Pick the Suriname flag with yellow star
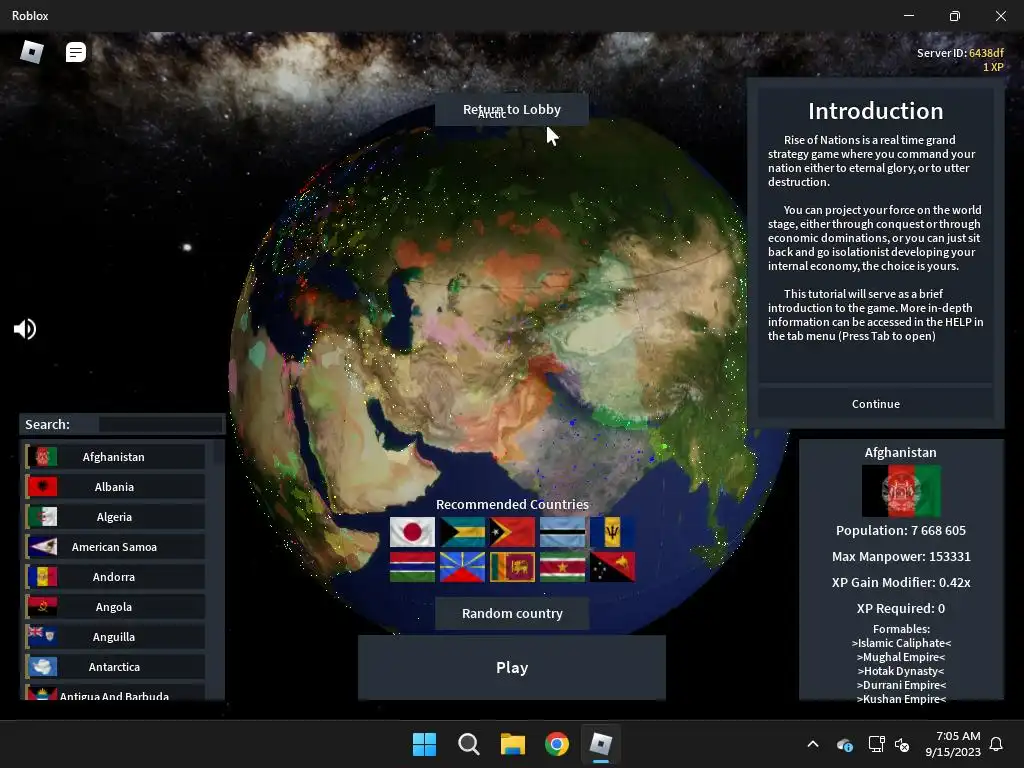The image size is (1024, 768). point(562,567)
